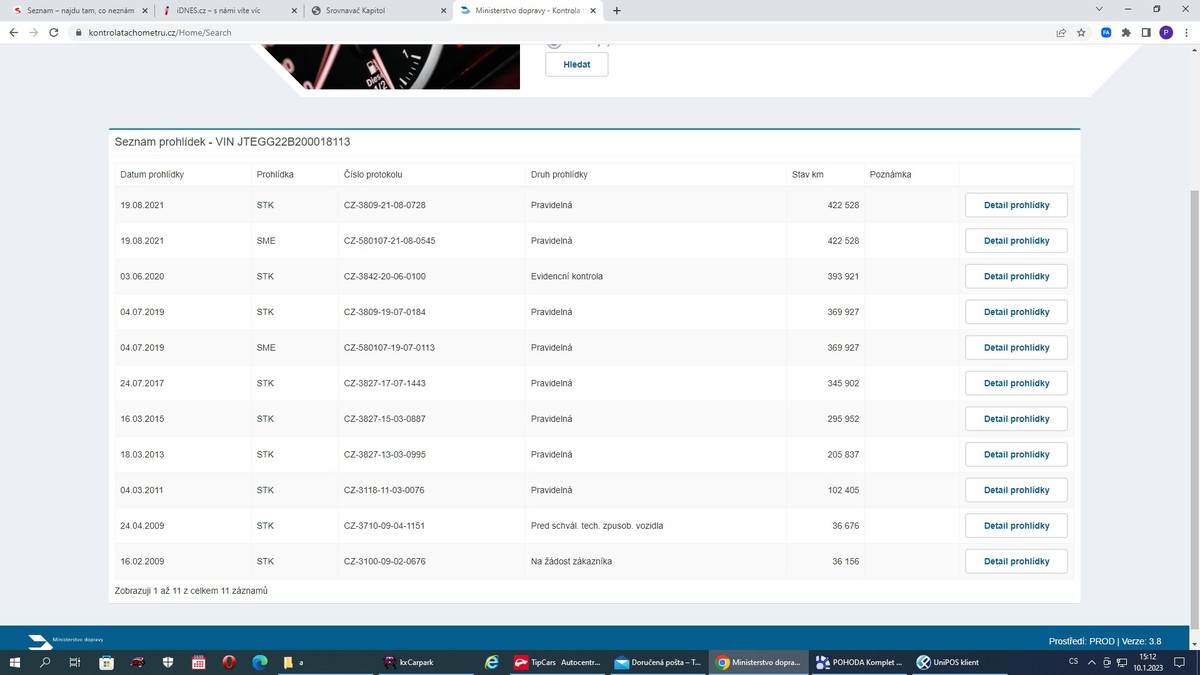Open the Chrome profile avatar
1200x675 pixels.
pos(1166,32)
